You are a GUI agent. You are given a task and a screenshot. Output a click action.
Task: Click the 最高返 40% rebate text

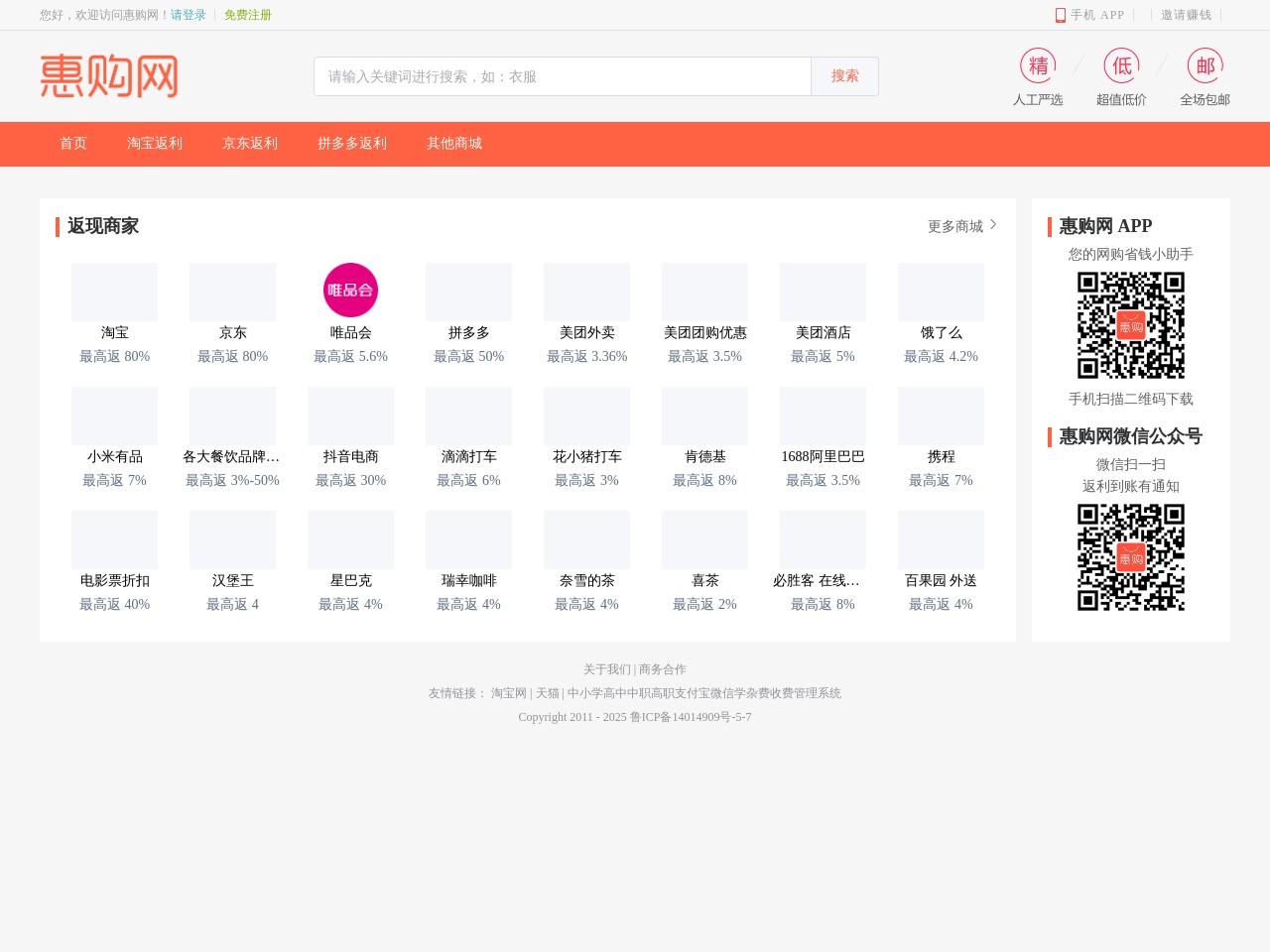[x=114, y=604]
